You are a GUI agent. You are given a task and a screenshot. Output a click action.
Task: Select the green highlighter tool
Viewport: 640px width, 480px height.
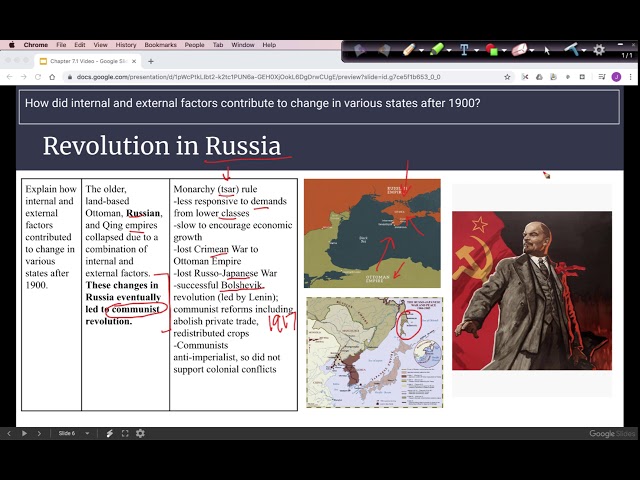coord(436,50)
